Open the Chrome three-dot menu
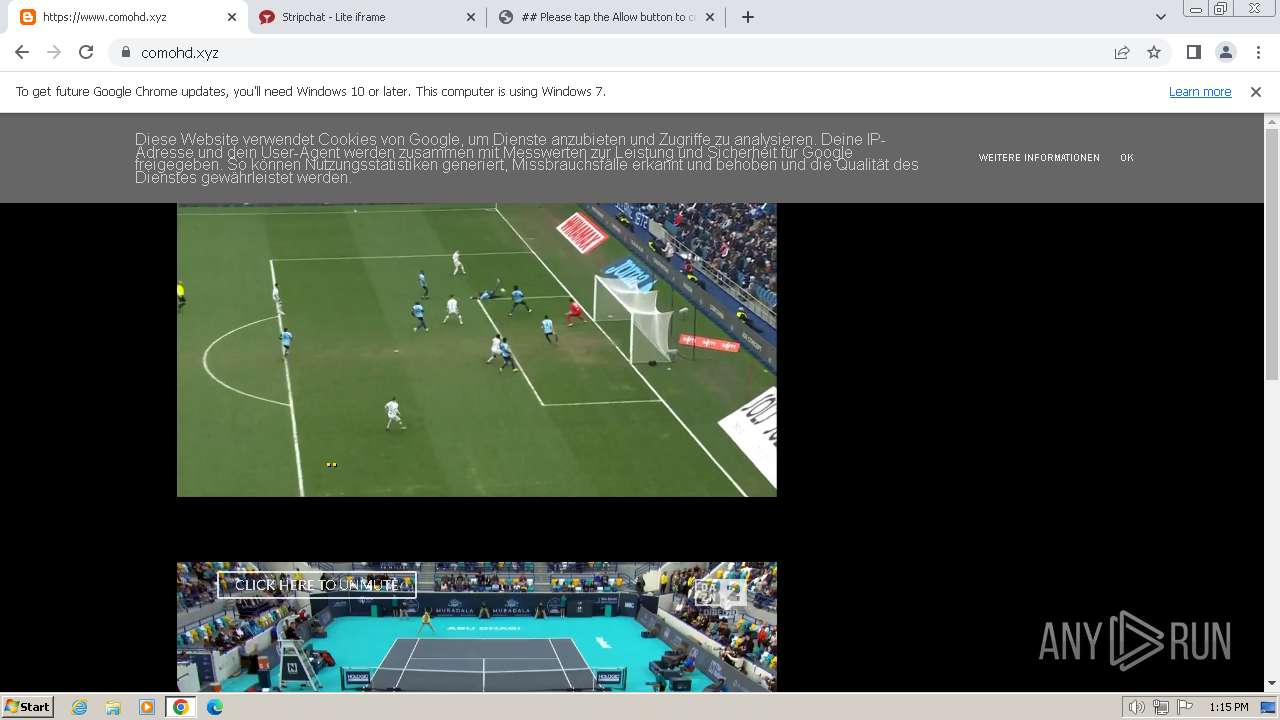The height and width of the screenshot is (720, 1280). [1258, 52]
